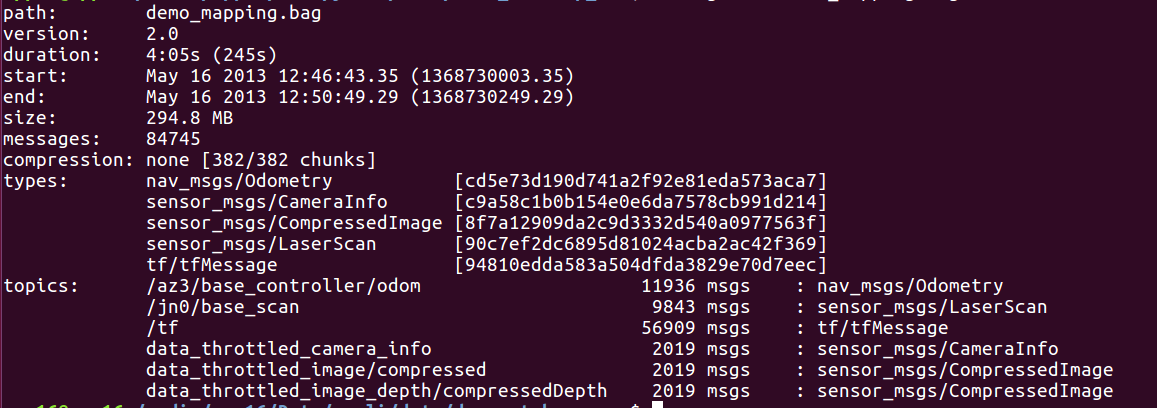Click the terminal cursor at the prompt
Viewport: 1157px width, 408px height.
pos(656,404)
